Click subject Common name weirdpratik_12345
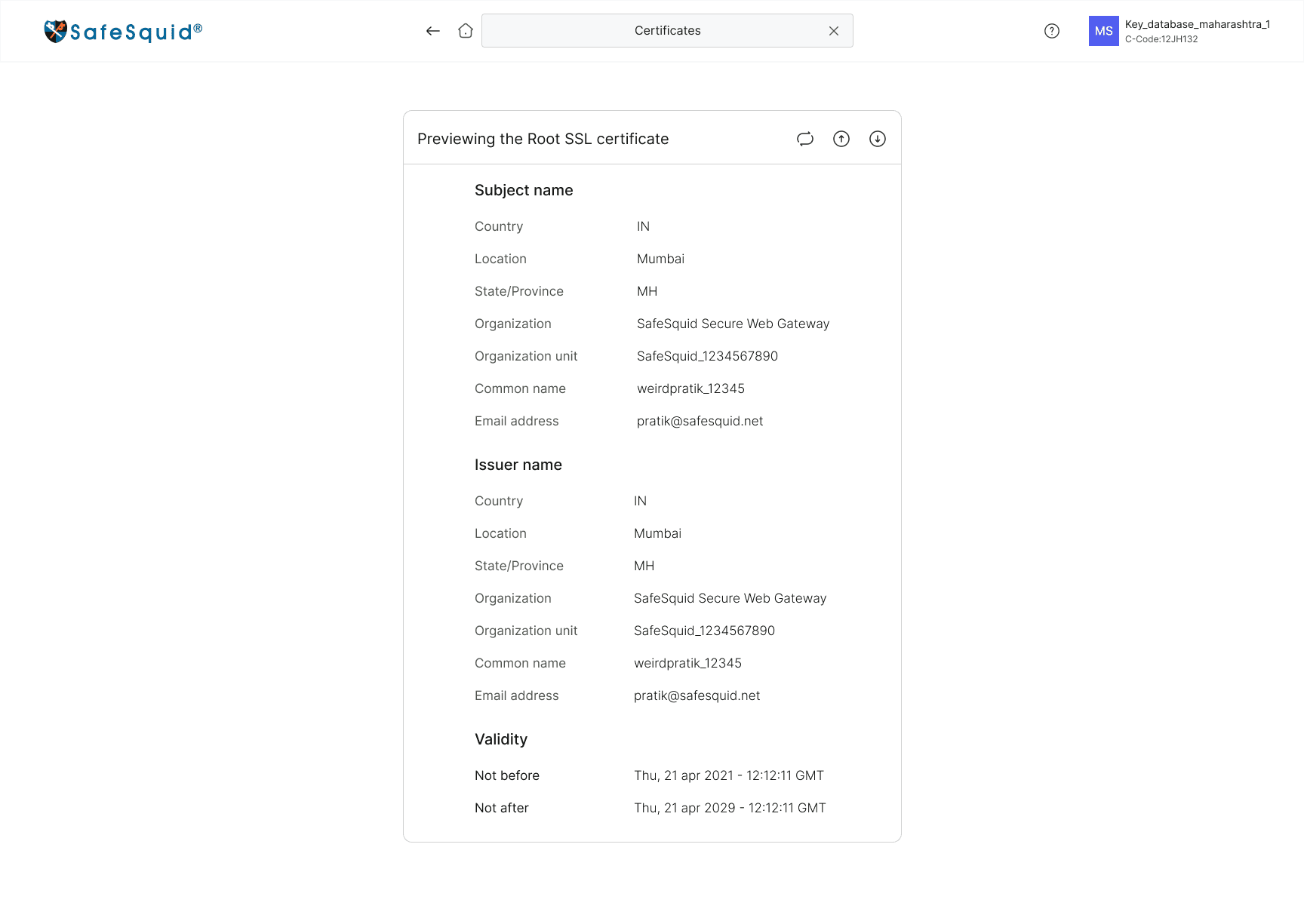Screen dimensions: 1304x924 (x=690, y=388)
